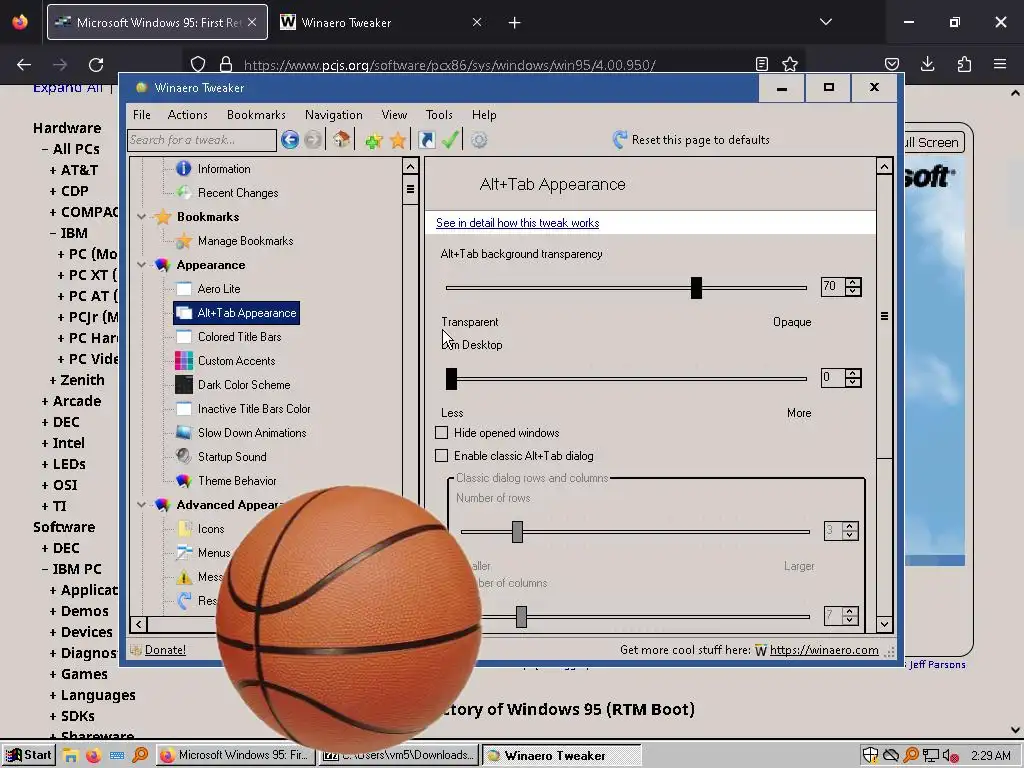1024x768 pixels.
Task: Bookmark page with Firefox star icon
Action: click(790, 64)
